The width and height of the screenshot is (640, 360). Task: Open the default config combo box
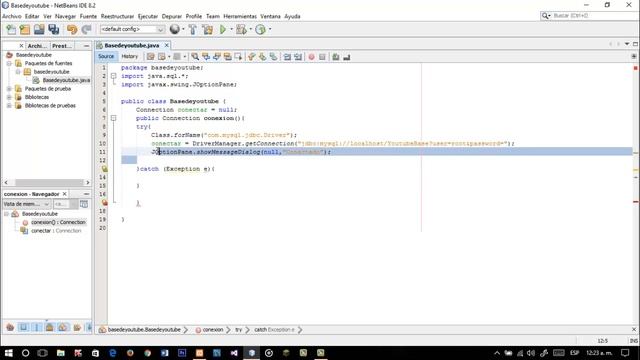point(132,29)
